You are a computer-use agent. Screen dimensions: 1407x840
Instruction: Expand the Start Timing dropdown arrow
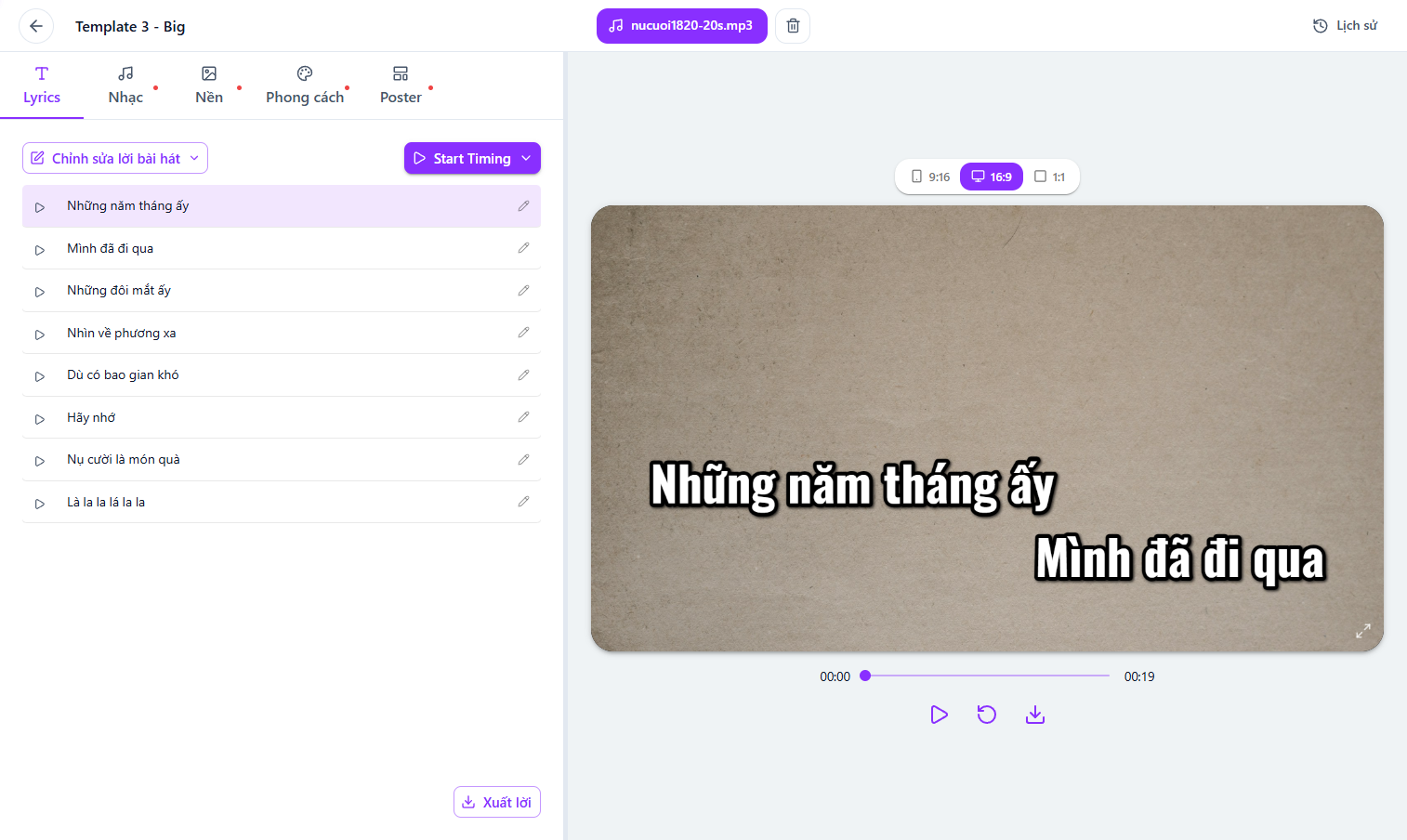(526, 158)
